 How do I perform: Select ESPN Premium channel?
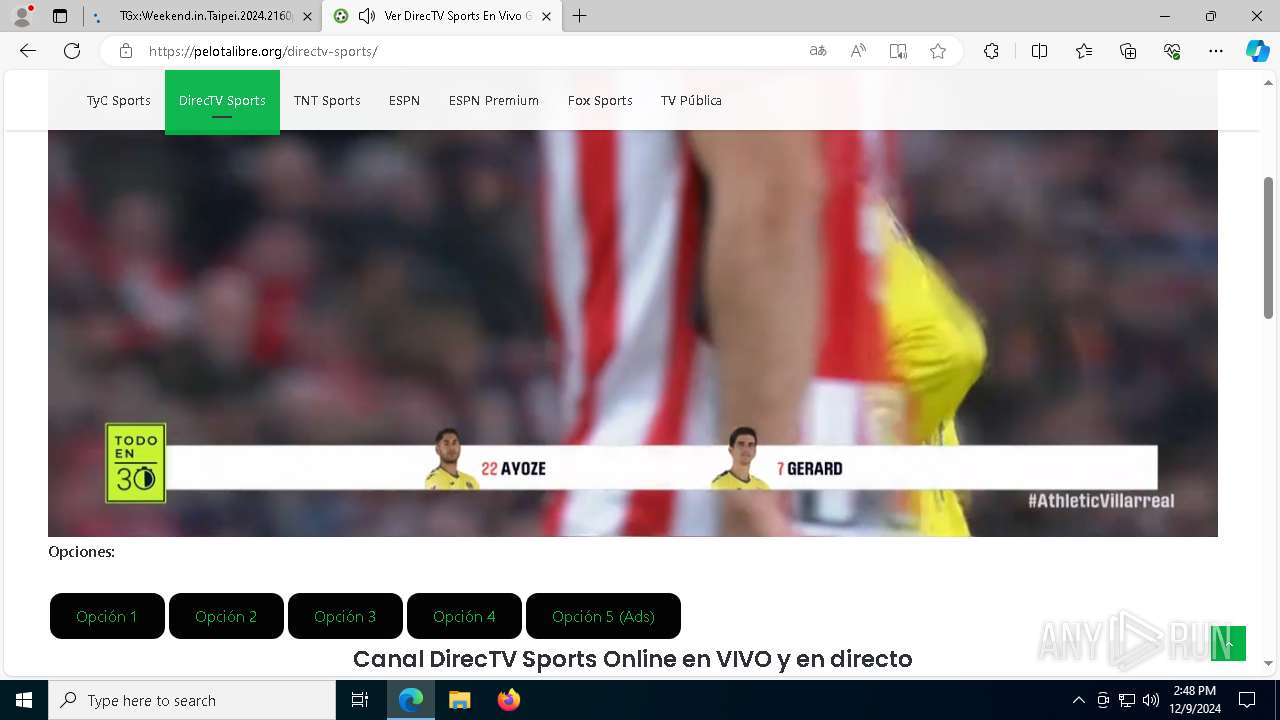coord(494,100)
